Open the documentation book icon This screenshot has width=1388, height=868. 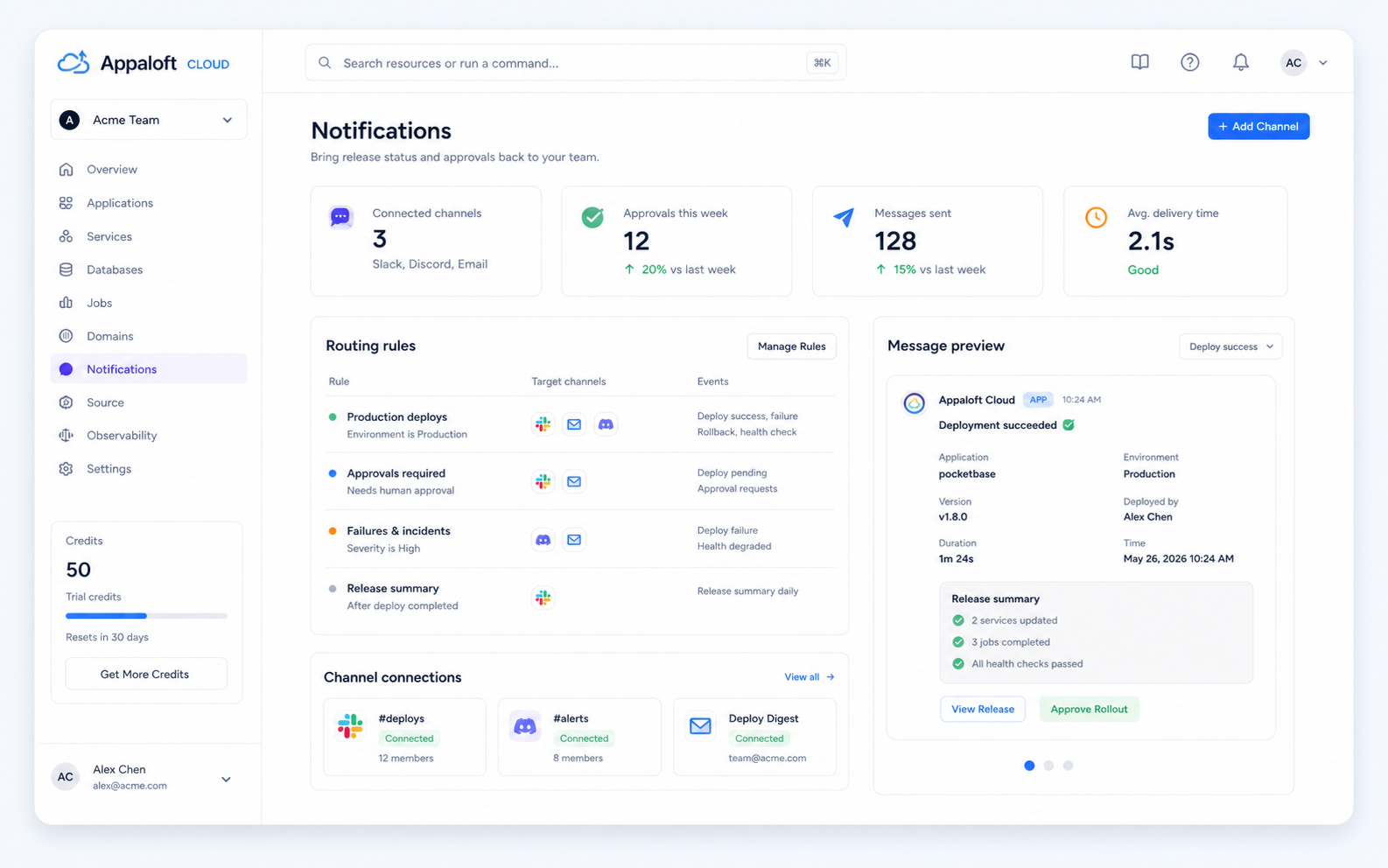[x=1139, y=62]
